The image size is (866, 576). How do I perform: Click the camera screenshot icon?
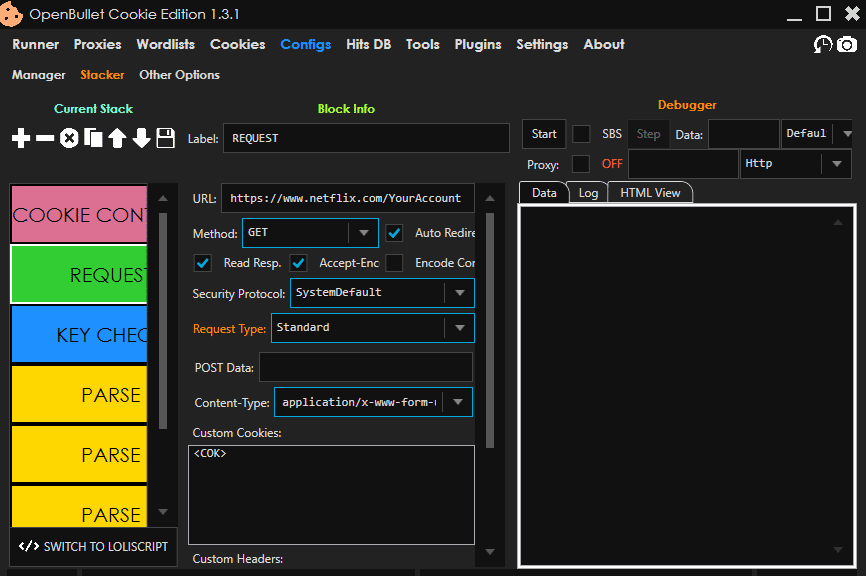point(847,45)
